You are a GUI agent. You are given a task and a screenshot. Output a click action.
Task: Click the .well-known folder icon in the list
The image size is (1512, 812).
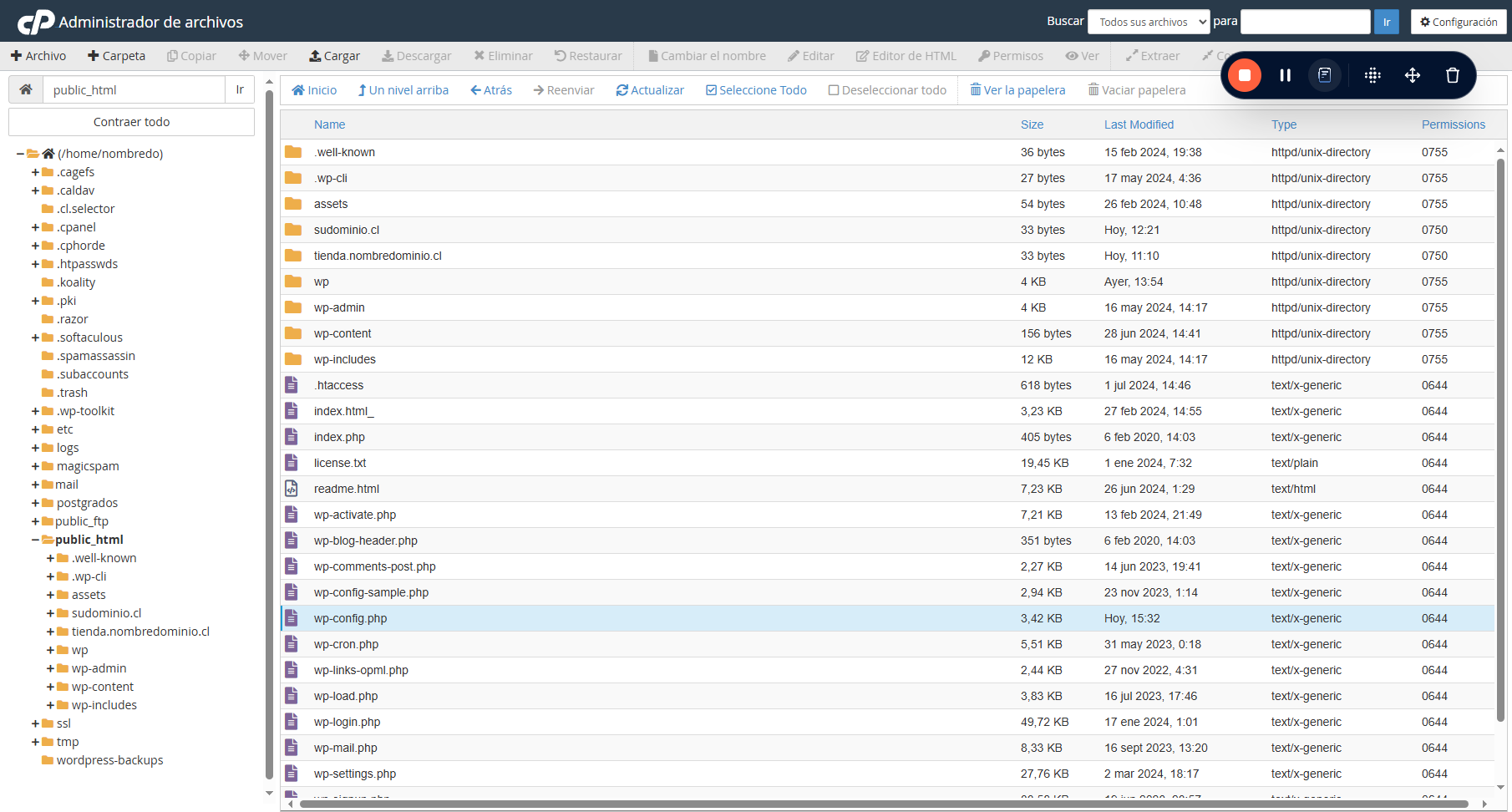point(293,152)
